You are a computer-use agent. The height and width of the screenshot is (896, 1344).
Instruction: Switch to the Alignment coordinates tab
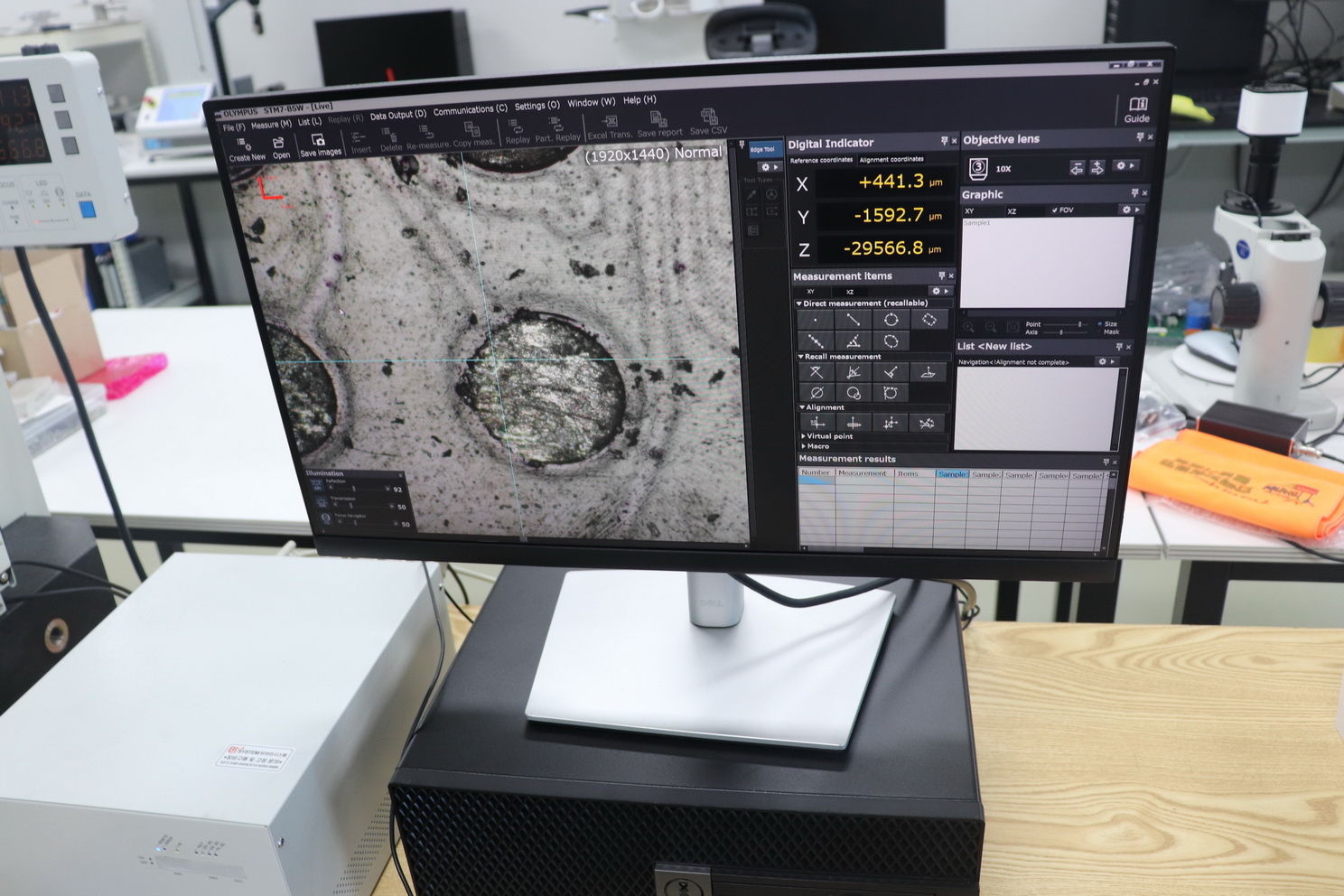(891, 160)
